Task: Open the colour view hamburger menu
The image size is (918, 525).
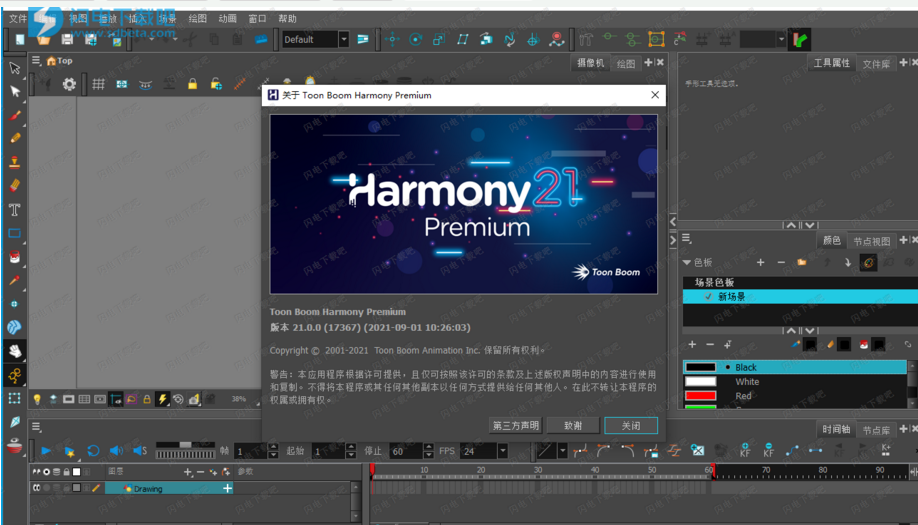Action: point(687,239)
